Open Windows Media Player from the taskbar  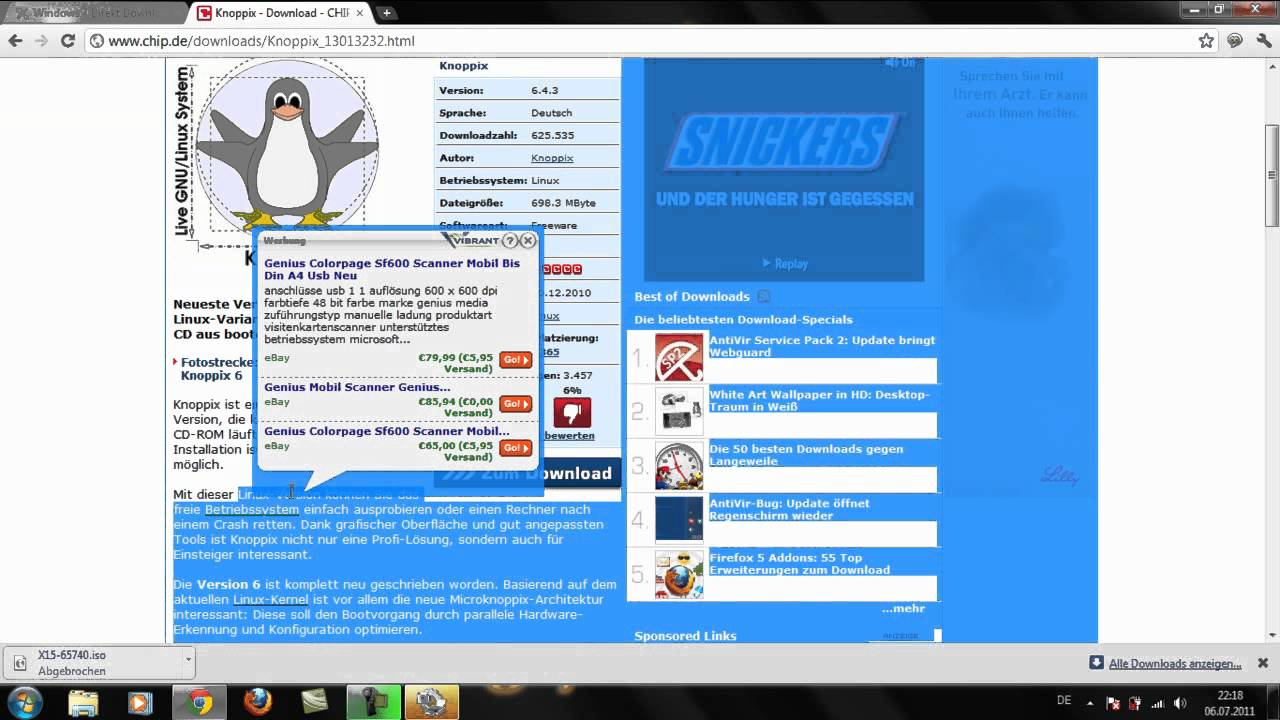point(140,702)
